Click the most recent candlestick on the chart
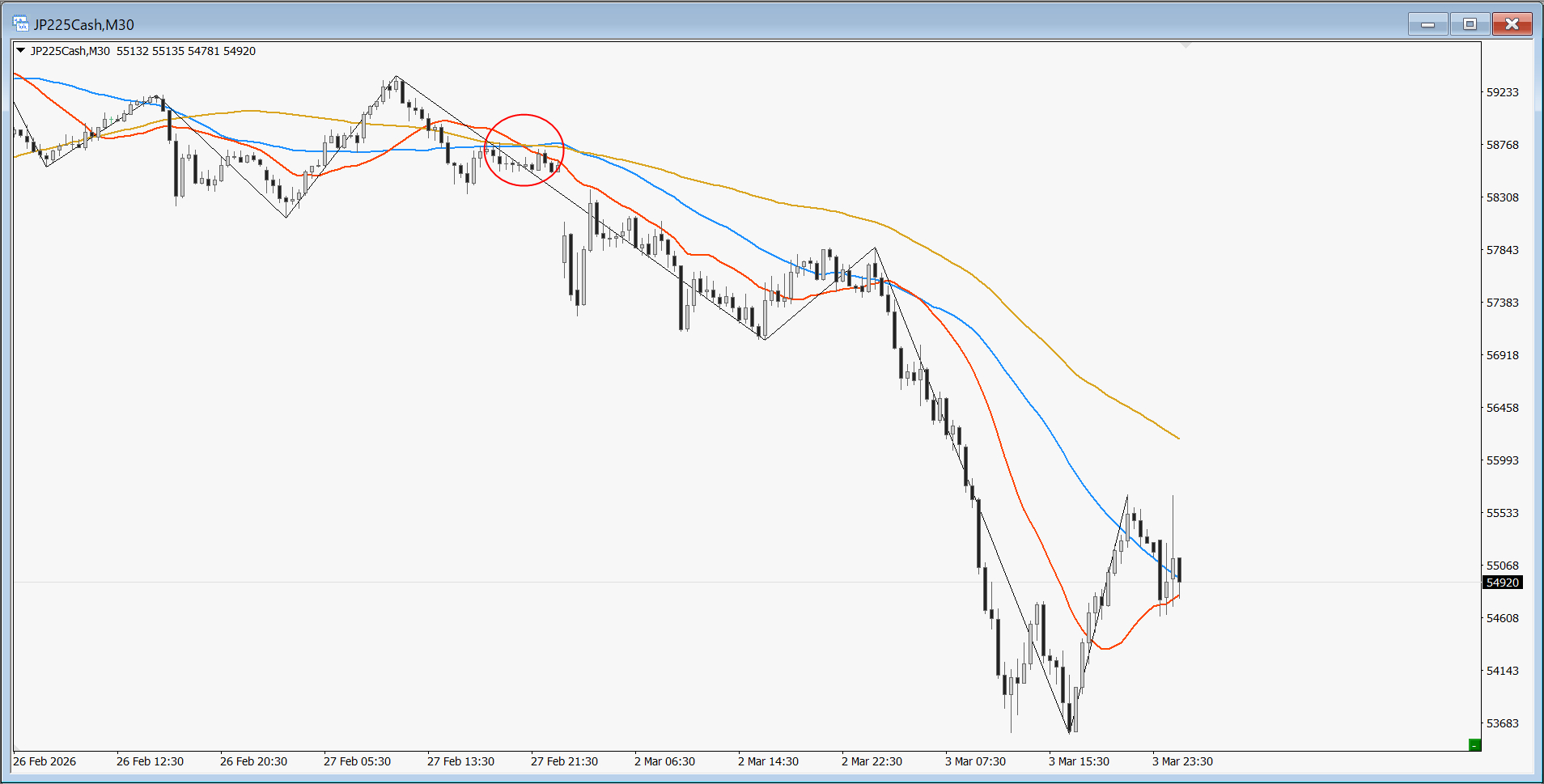 1180,569
